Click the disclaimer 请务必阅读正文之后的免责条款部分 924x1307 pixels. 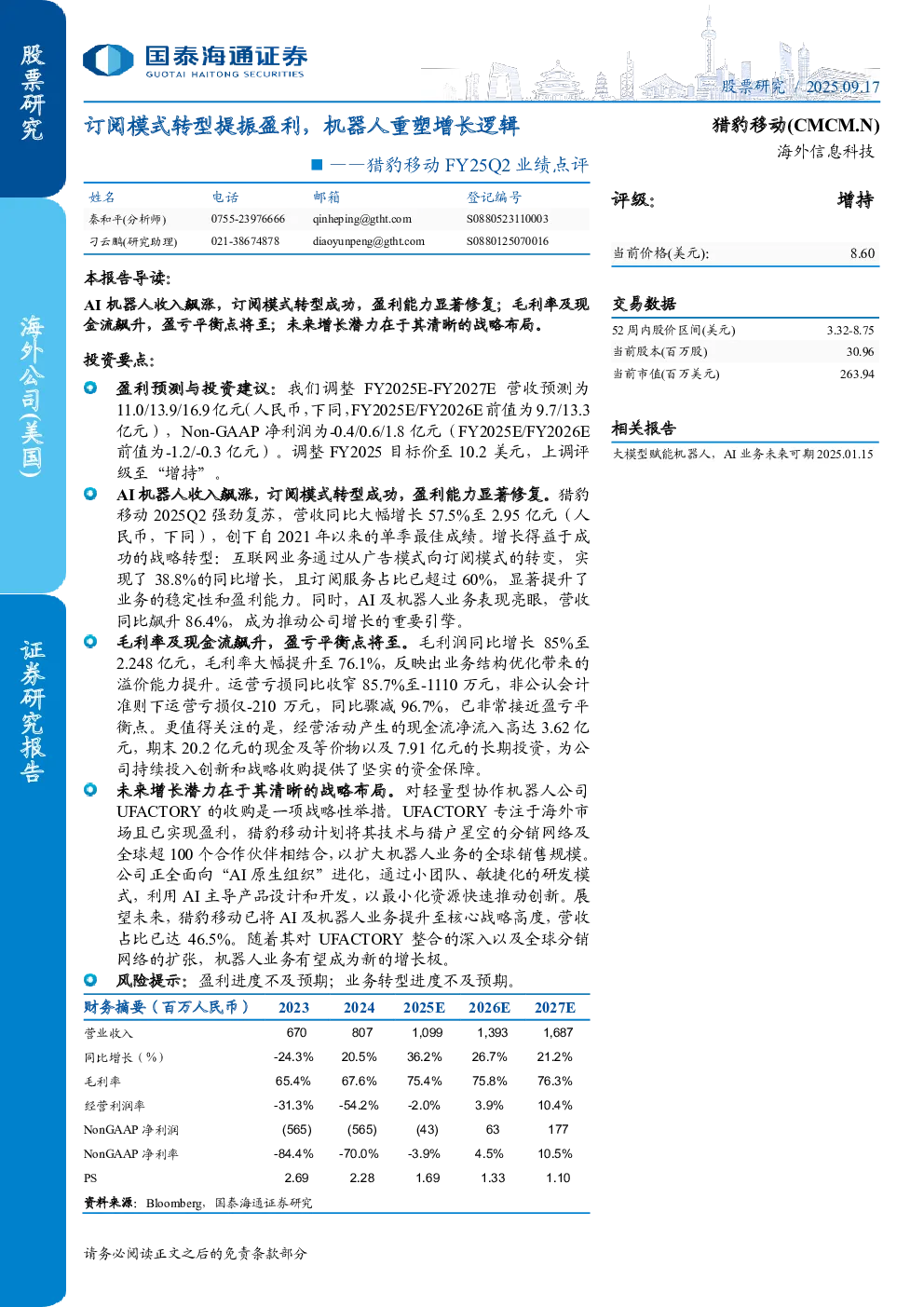coord(196,1254)
